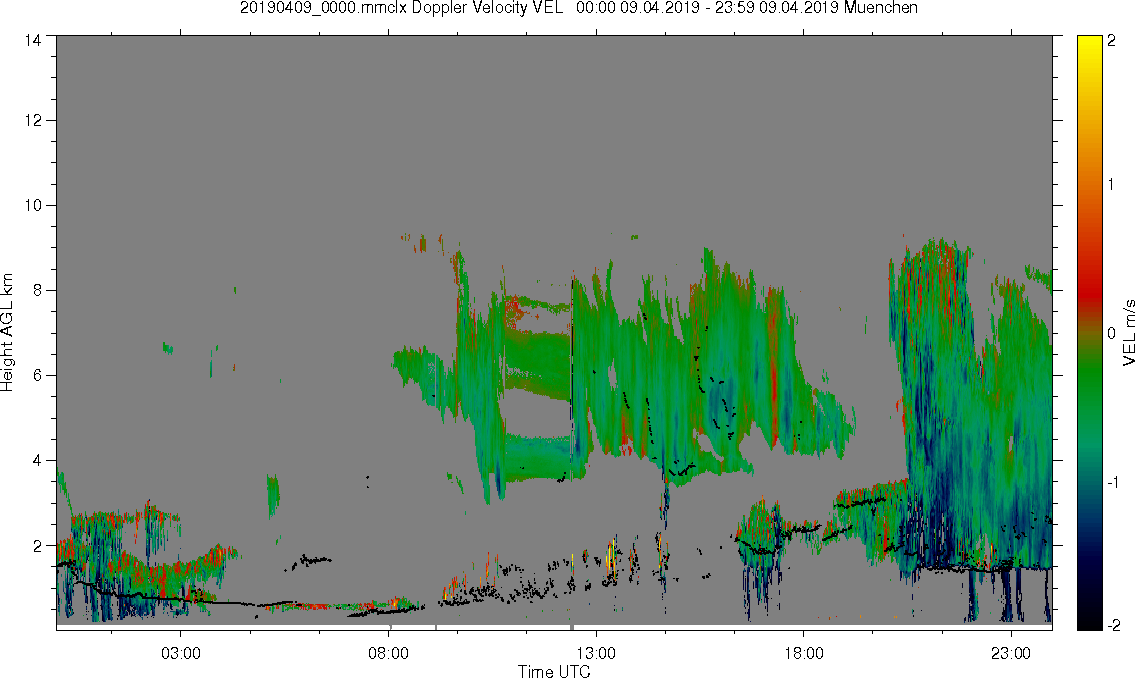
Task: Click the '13:00' time tick label
Action: pos(596,653)
